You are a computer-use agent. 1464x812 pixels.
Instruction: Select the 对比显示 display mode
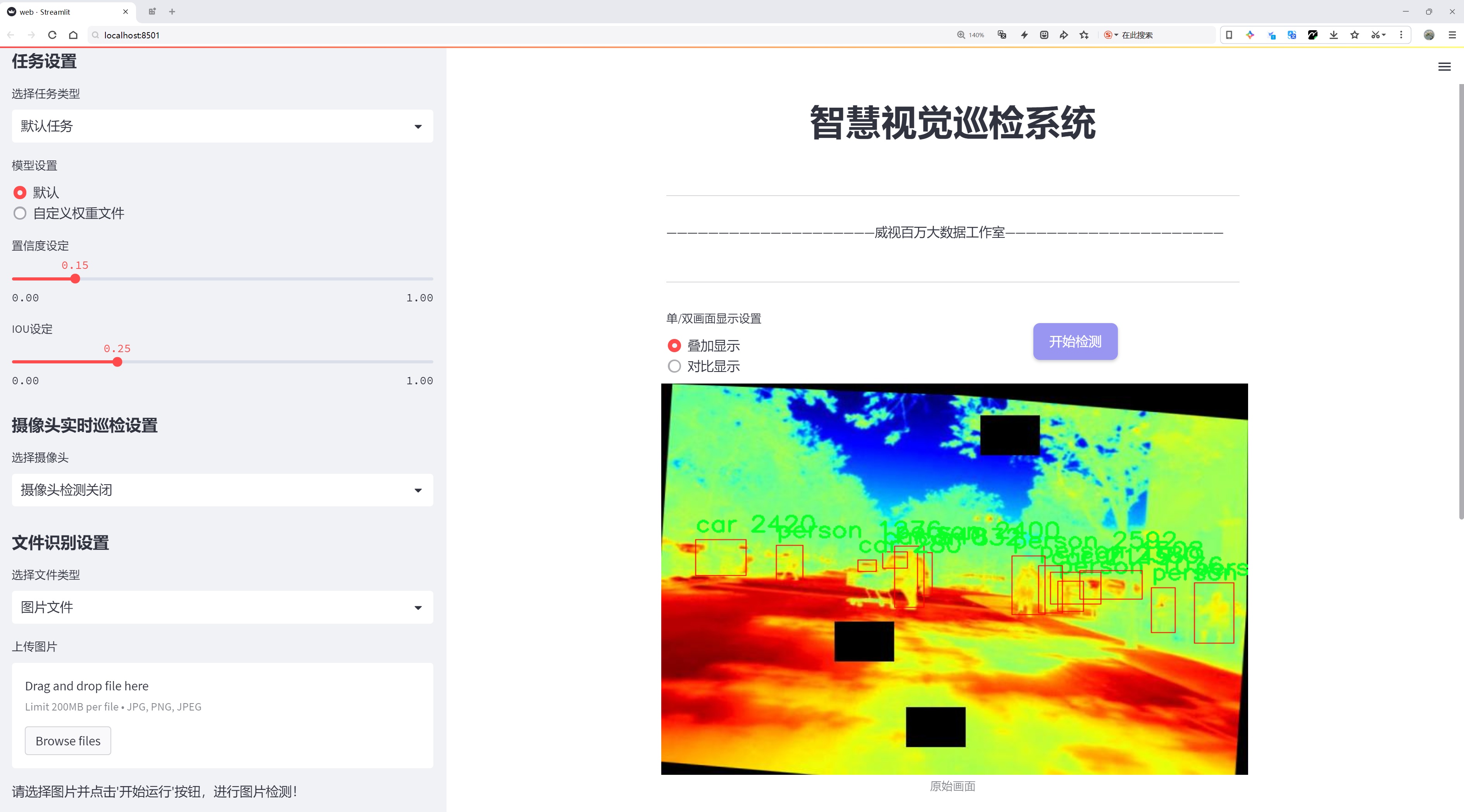tap(674, 366)
